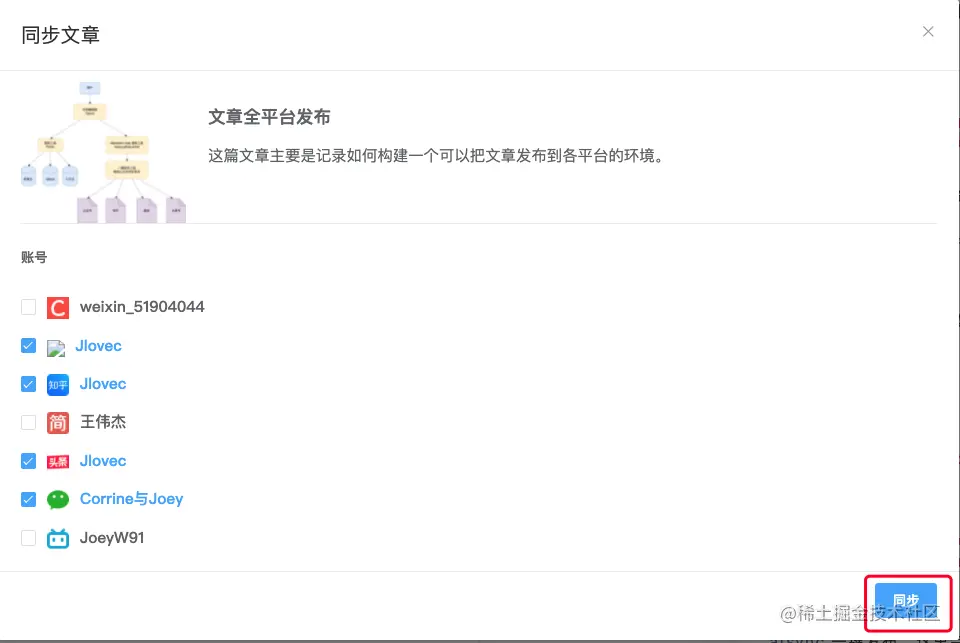Click the red CSDN platform icon

pos(58,307)
